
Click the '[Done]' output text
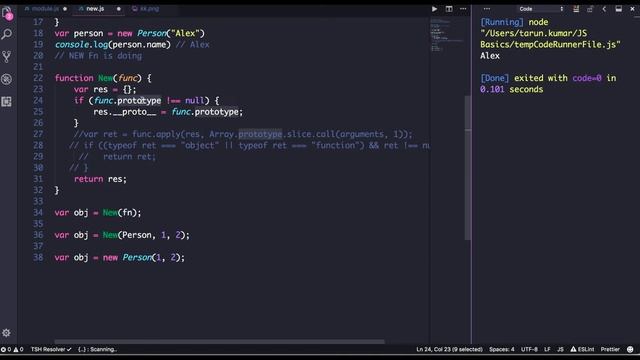tap(495, 78)
